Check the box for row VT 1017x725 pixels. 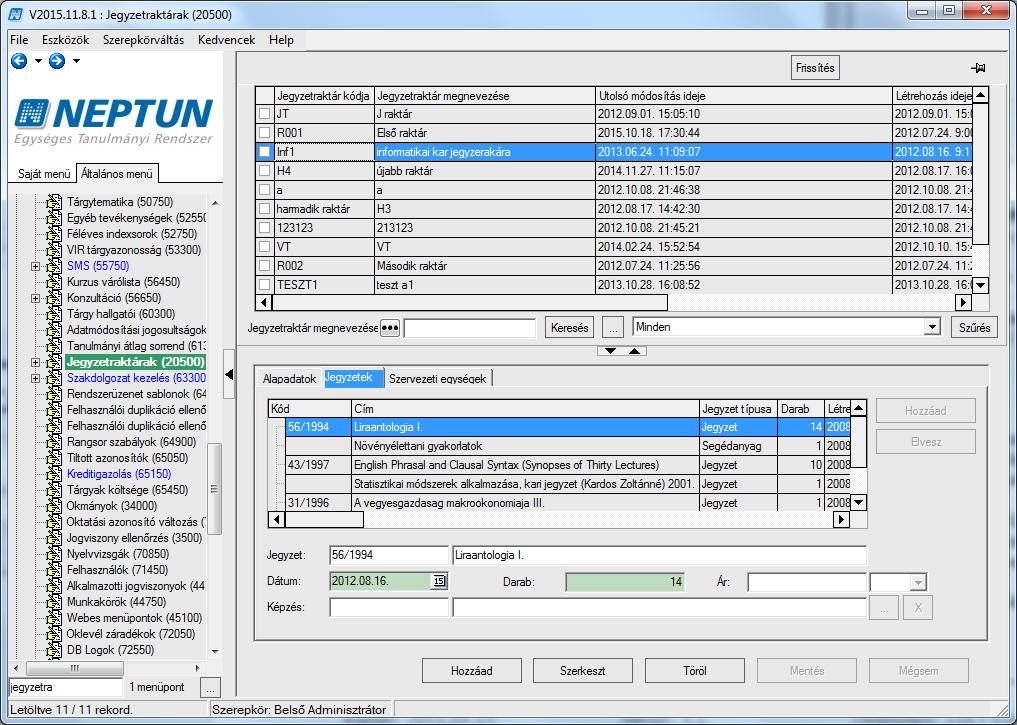point(265,247)
